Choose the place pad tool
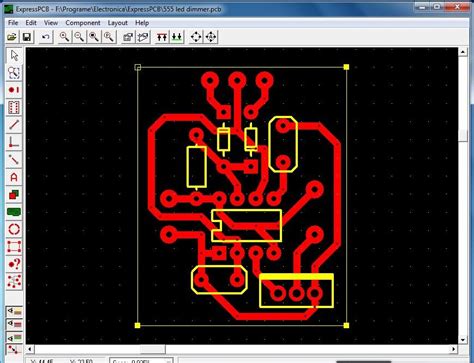474x363 pixels. click(x=14, y=90)
